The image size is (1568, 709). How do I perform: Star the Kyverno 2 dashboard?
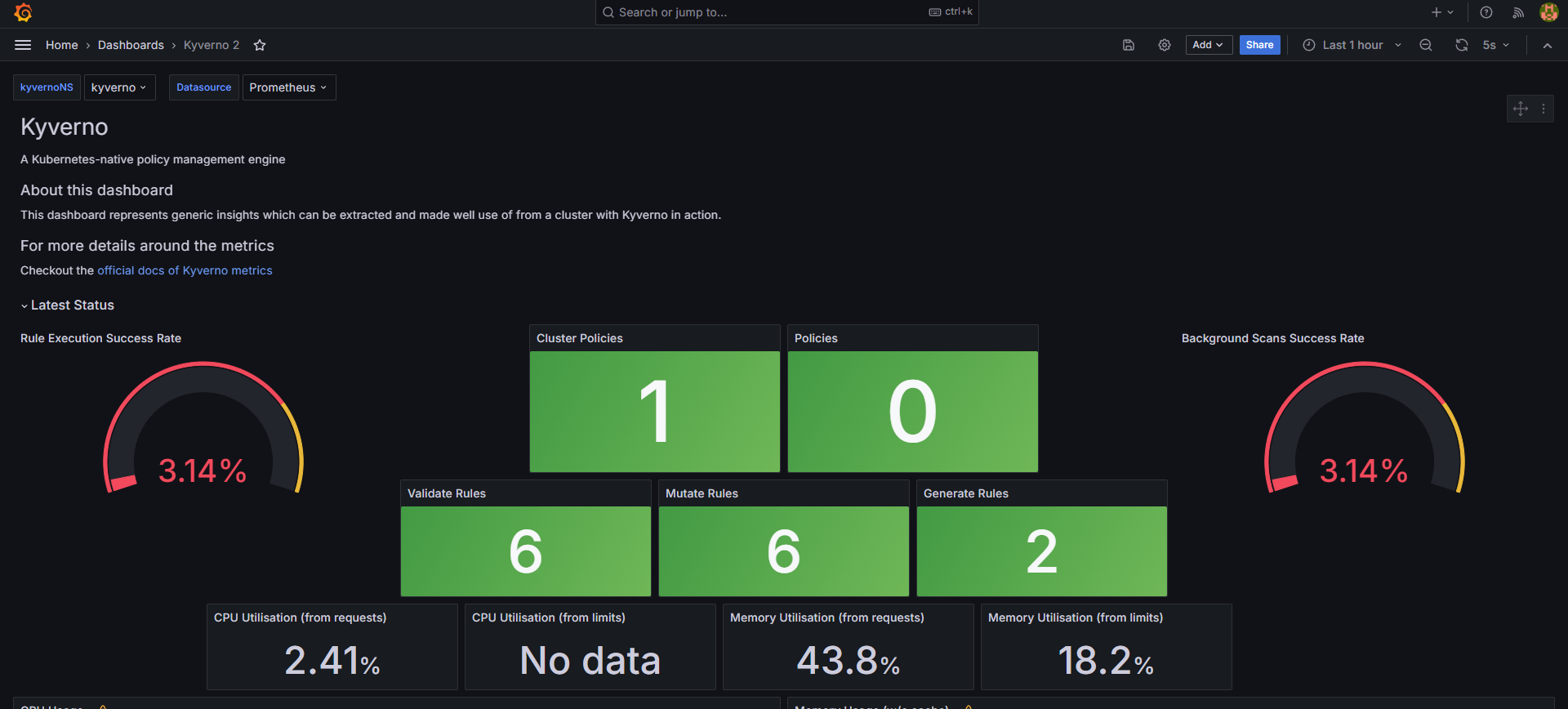click(x=260, y=45)
